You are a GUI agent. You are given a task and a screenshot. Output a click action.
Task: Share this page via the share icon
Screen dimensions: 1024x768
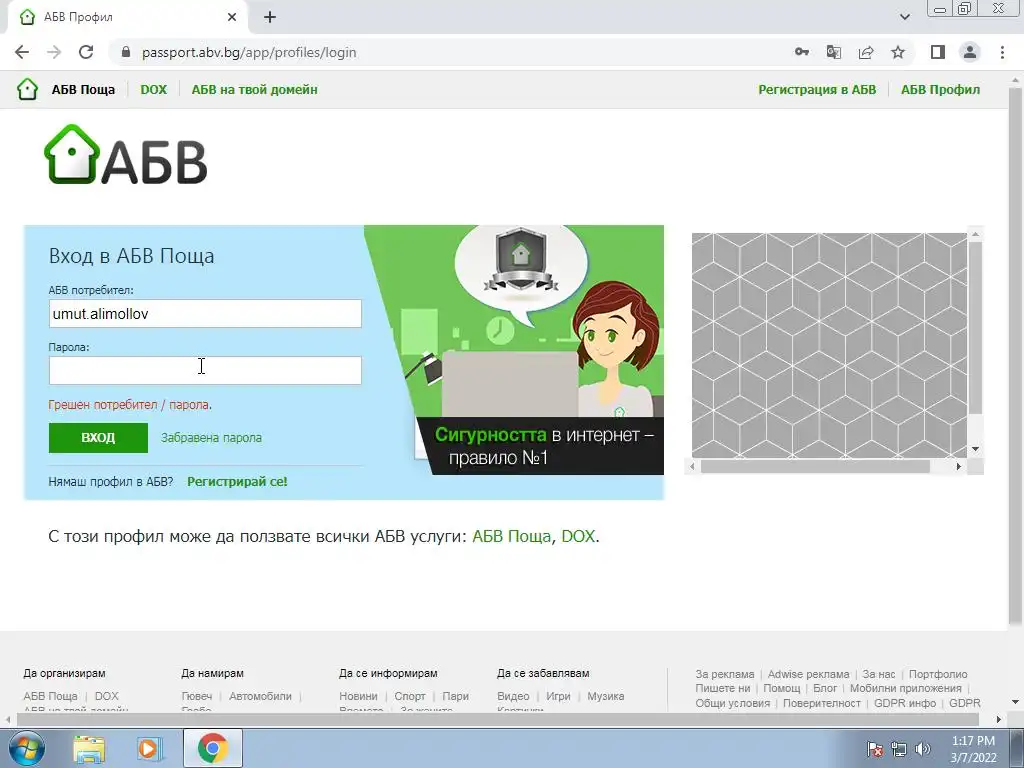[x=866, y=52]
